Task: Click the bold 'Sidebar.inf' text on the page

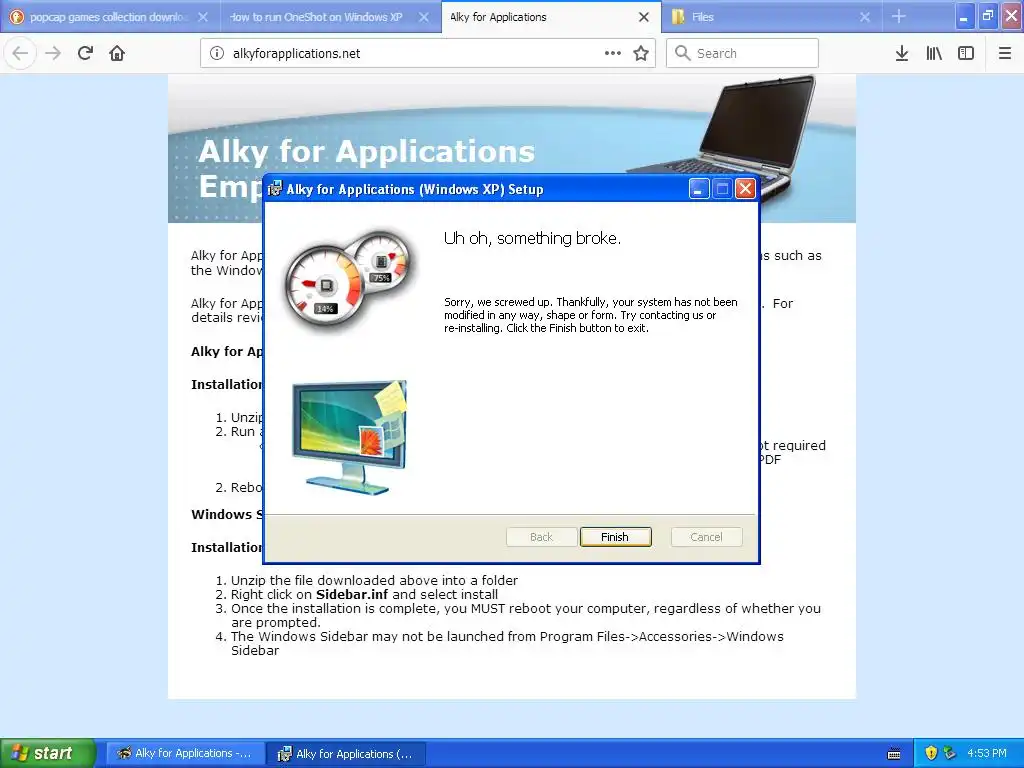Action: tap(352, 594)
